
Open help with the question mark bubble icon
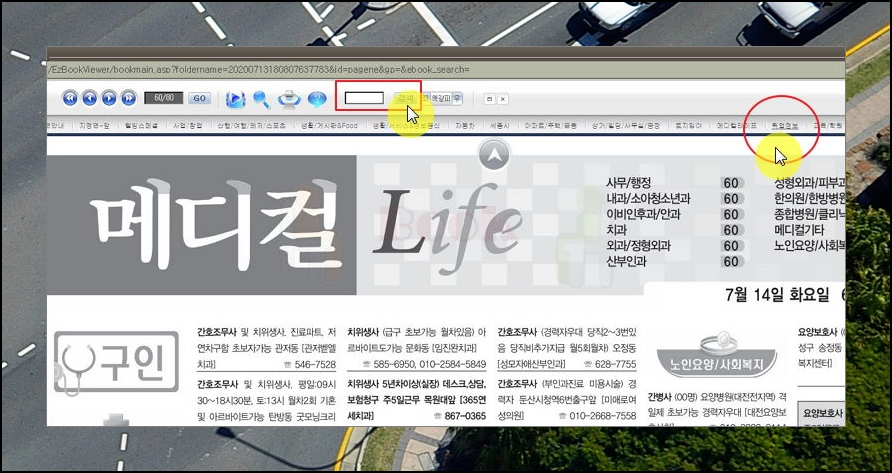(x=317, y=99)
